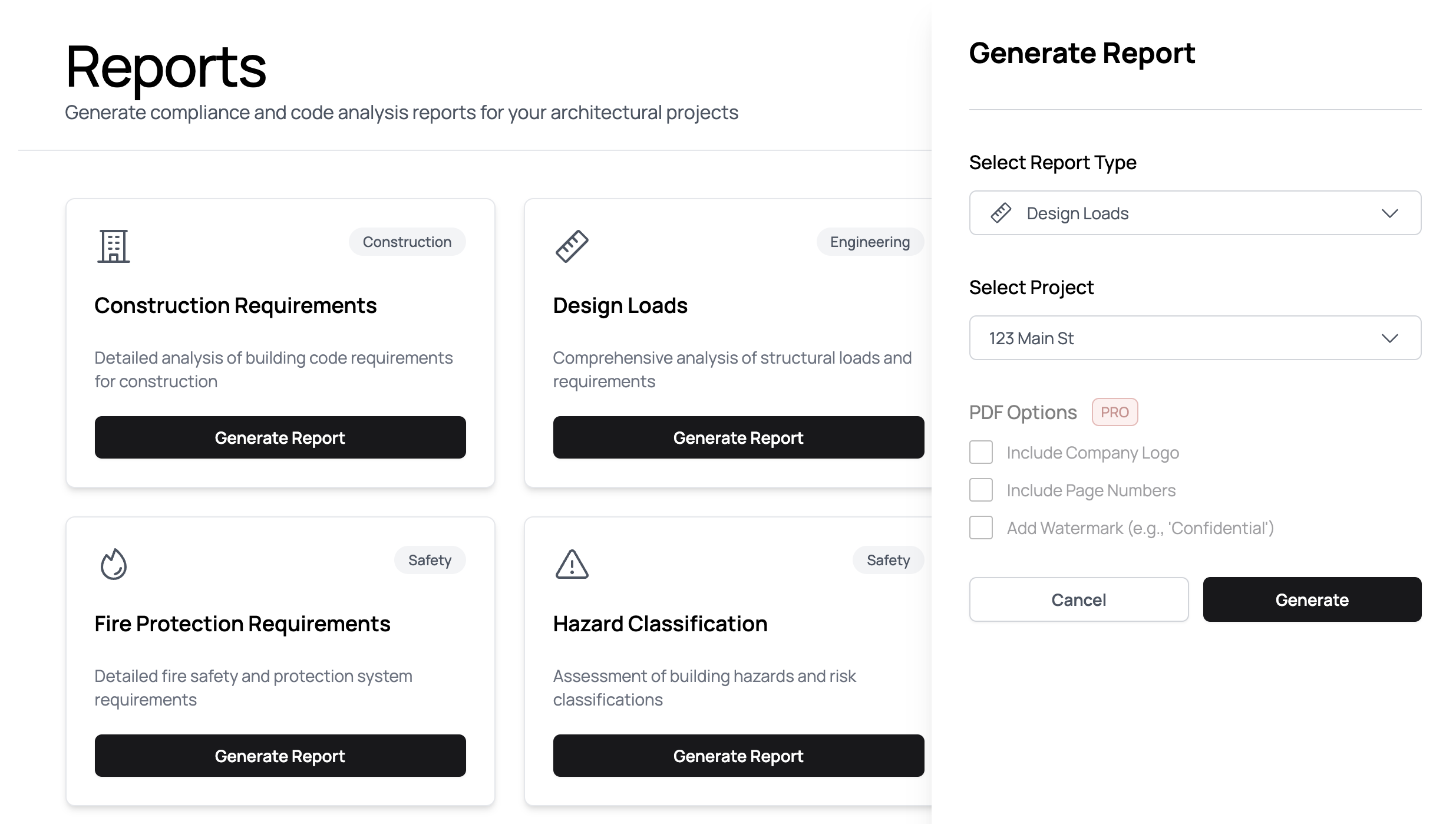1456x824 pixels.
Task: Cancel the Generate Report panel
Action: [1078, 599]
